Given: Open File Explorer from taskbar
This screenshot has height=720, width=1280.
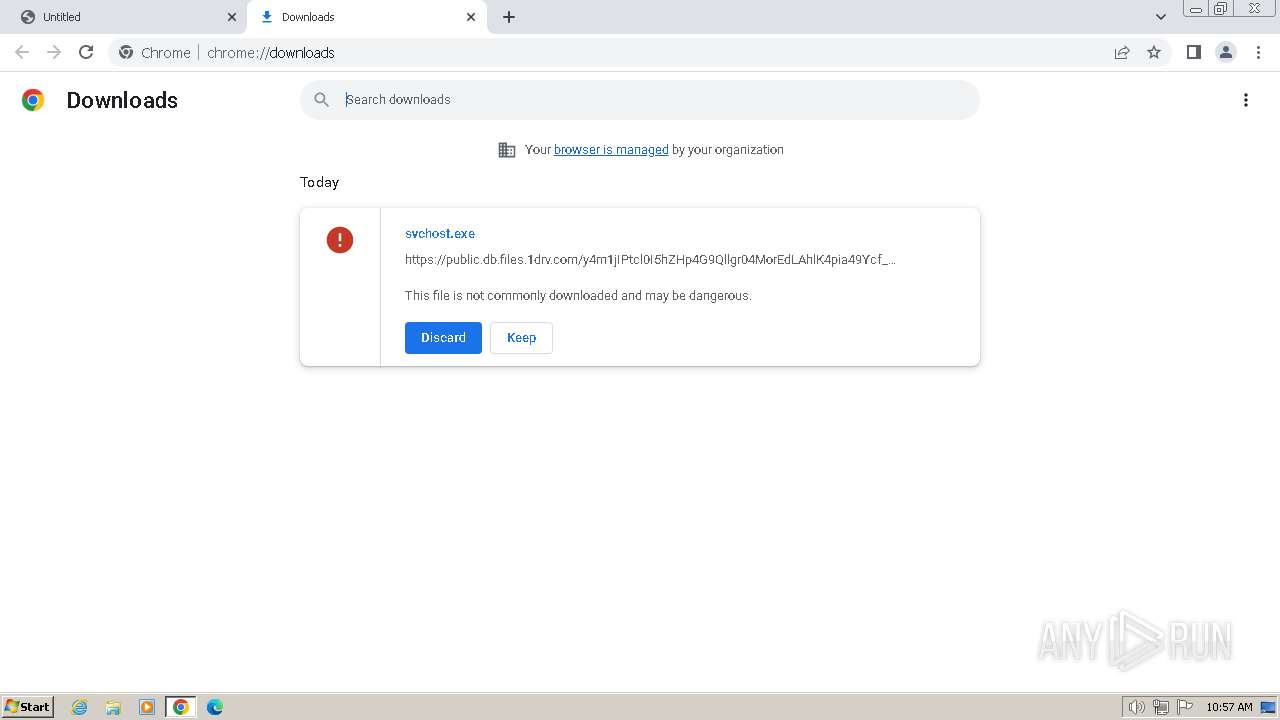Looking at the screenshot, I should (113, 707).
